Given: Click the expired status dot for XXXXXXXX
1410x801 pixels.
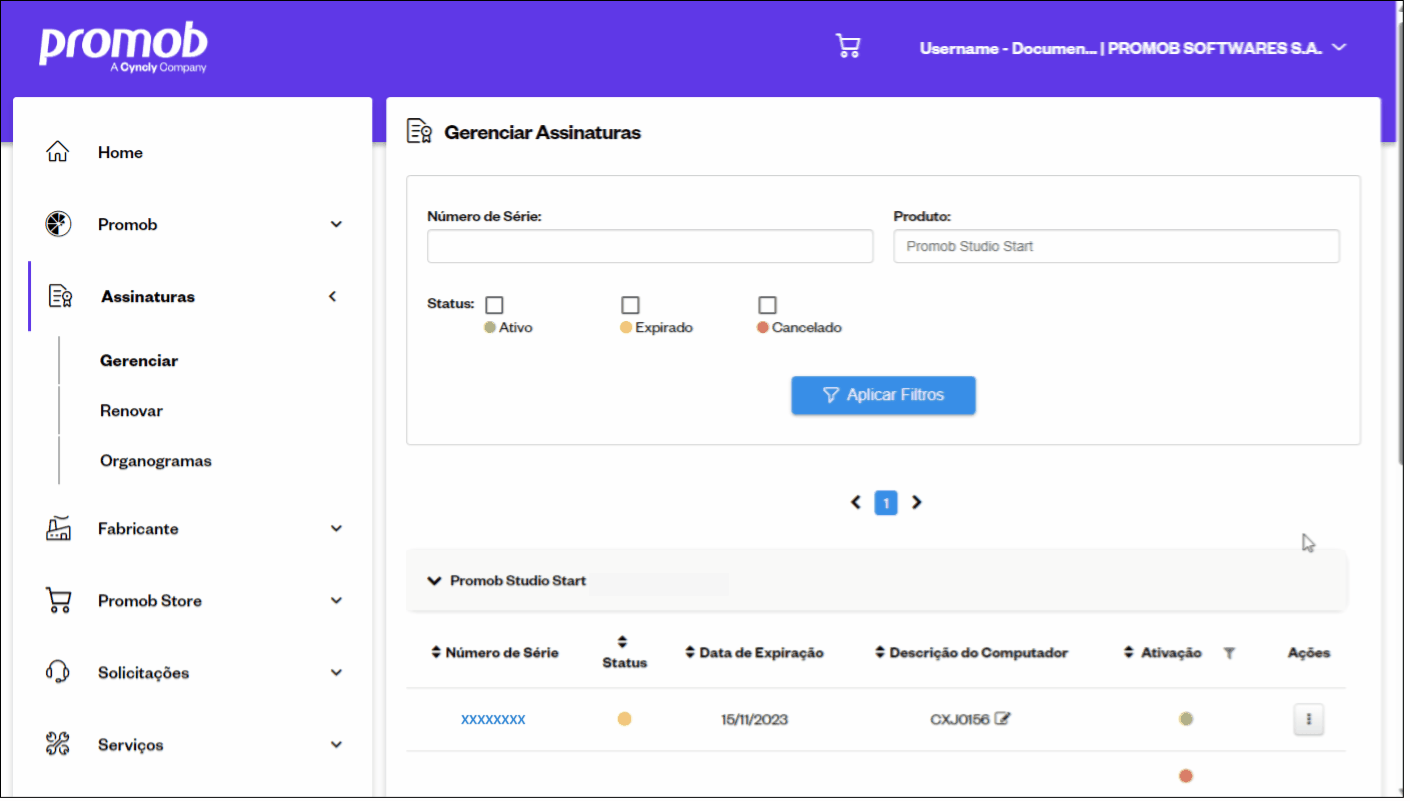Looking at the screenshot, I should [624, 718].
